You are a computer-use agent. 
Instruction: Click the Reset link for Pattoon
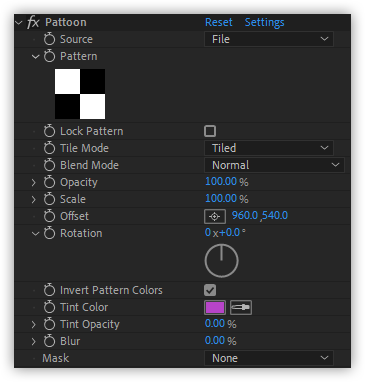[x=219, y=22]
